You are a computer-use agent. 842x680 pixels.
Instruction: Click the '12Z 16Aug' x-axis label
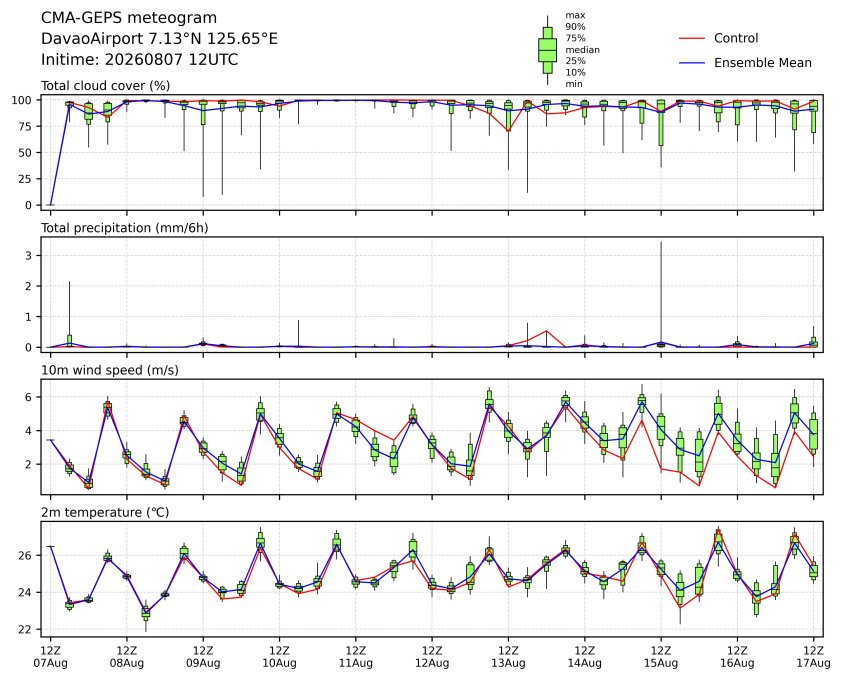point(737,657)
